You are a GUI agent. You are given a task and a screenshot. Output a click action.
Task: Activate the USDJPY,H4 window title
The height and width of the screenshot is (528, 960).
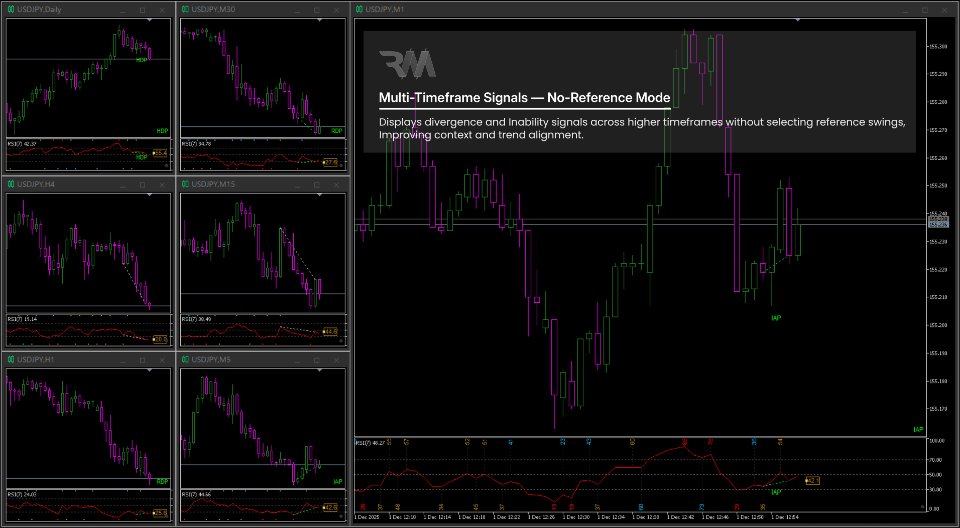tap(36, 184)
